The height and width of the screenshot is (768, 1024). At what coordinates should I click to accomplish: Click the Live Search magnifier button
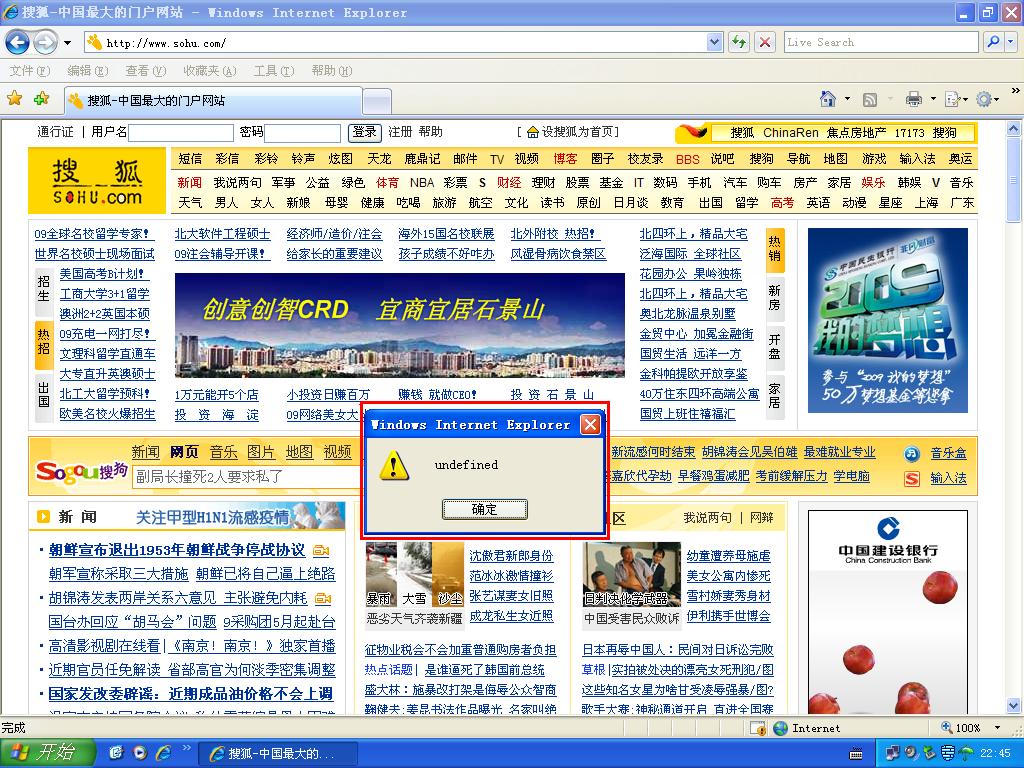tap(993, 42)
